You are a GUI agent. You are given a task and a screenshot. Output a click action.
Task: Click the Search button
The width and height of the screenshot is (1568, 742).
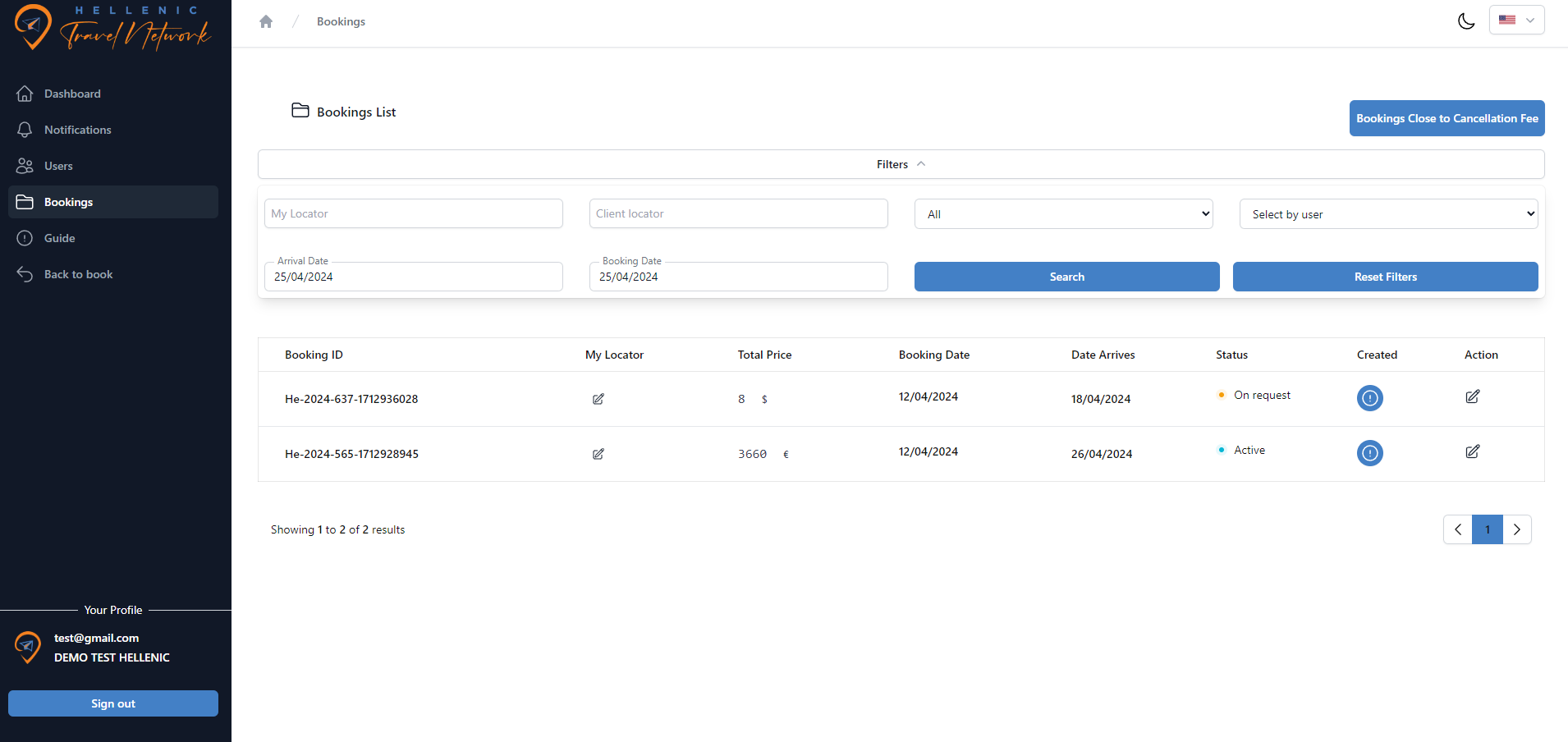pyautogui.click(x=1066, y=277)
